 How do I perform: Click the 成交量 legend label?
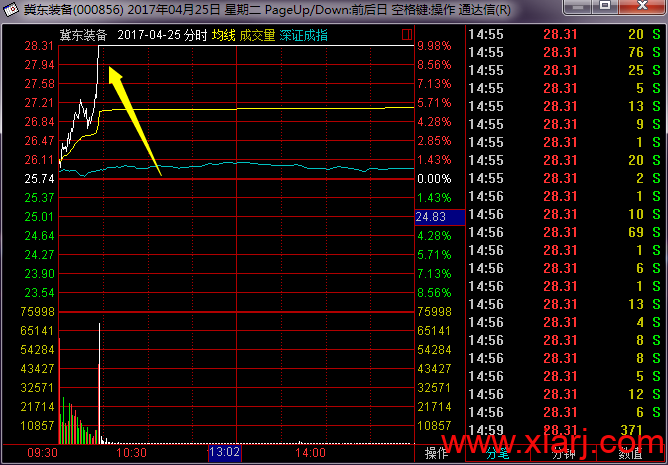pyautogui.click(x=257, y=35)
